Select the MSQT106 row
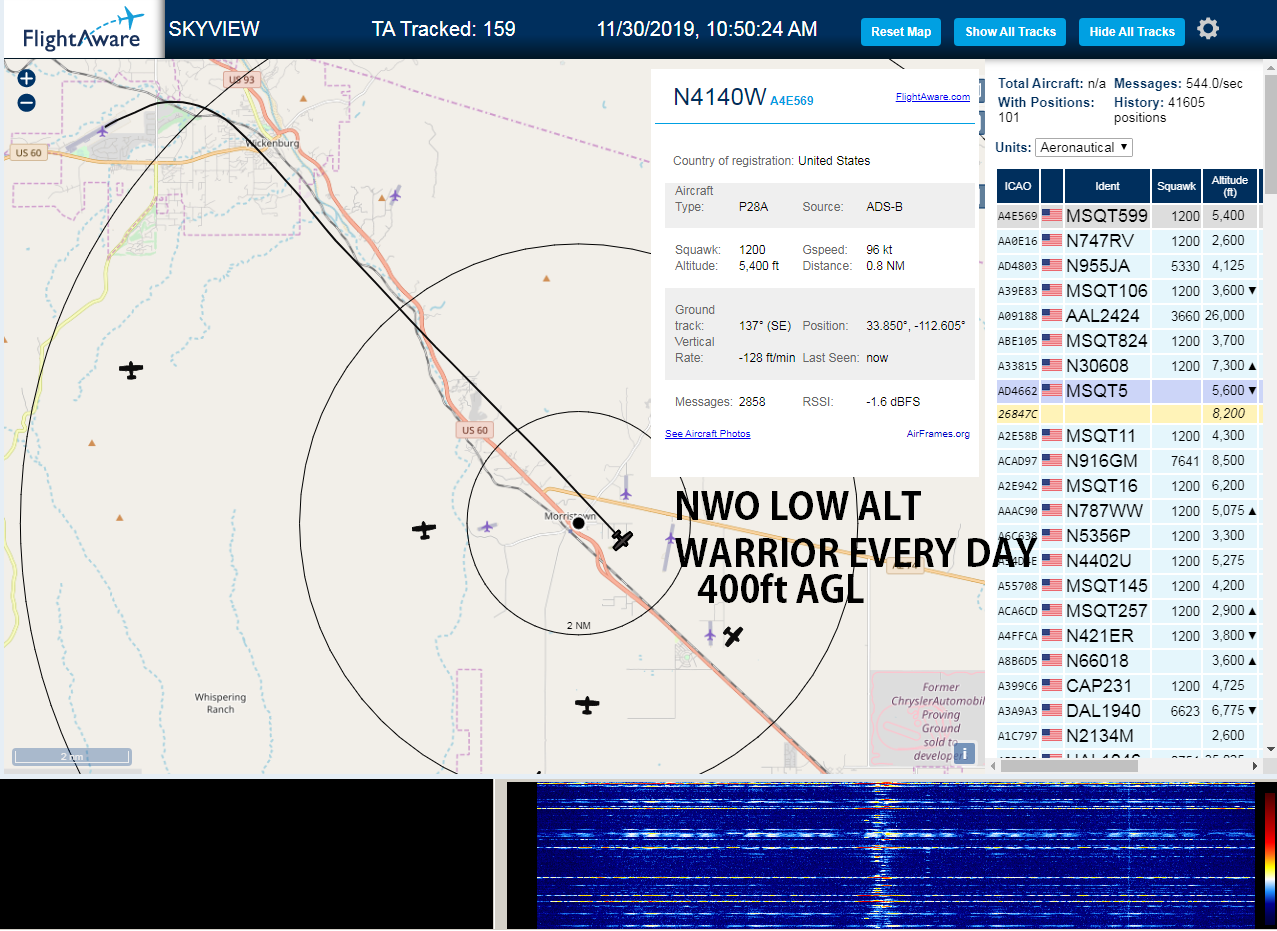 pos(1128,291)
